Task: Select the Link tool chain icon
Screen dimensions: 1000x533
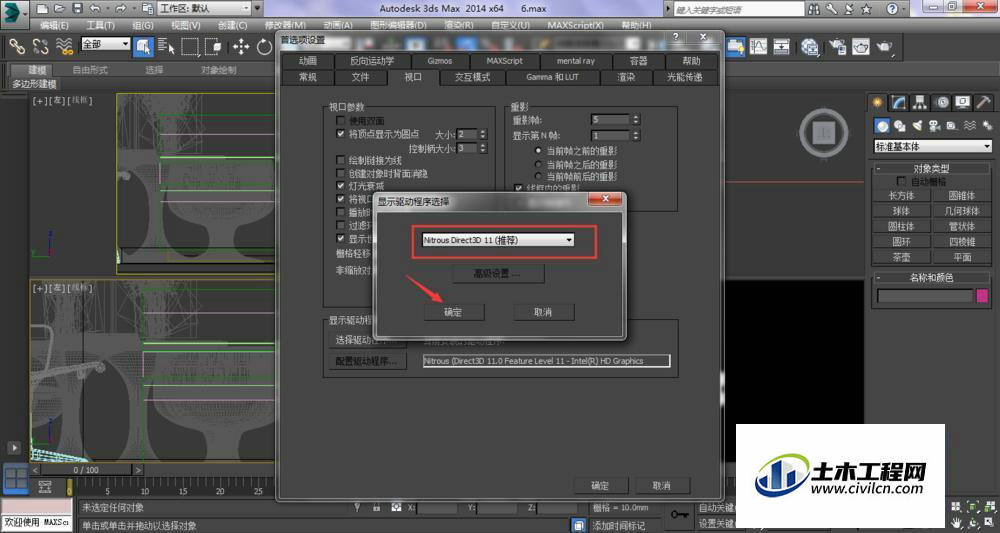Action: point(17,46)
